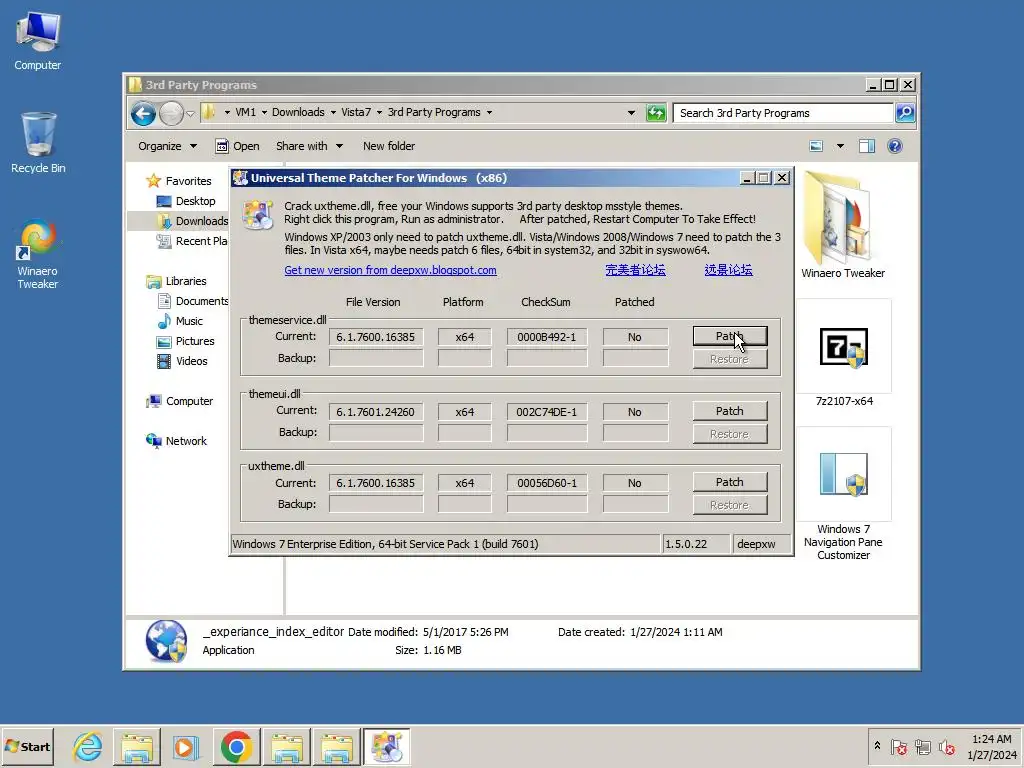This screenshot has height=768, width=1024.
Task: Click the Explorer back arrow button
Action: [143, 113]
